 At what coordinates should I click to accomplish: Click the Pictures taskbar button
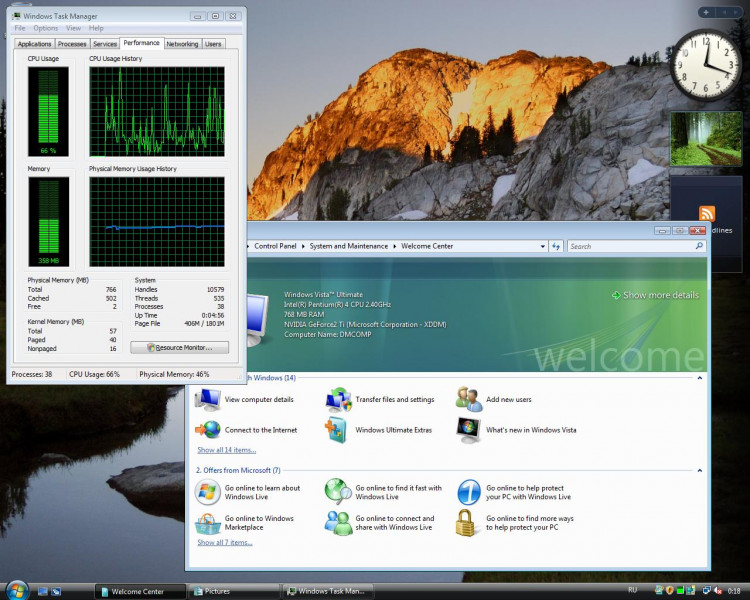coord(234,591)
